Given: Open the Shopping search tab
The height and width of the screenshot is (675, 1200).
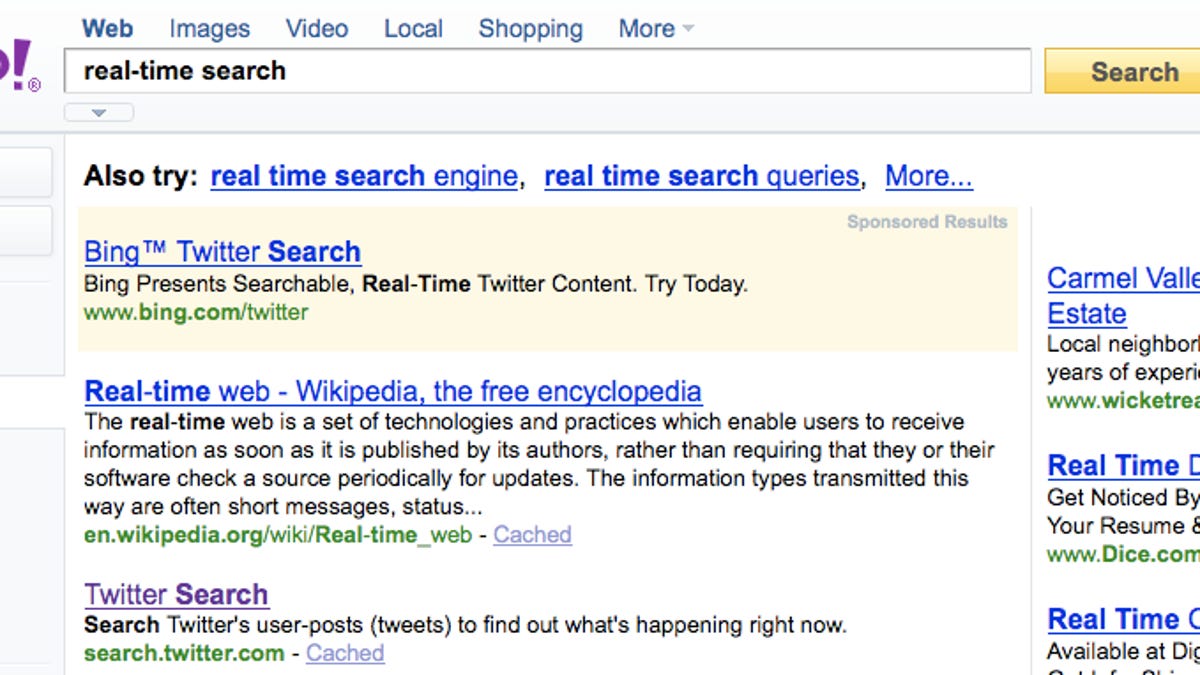Looking at the screenshot, I should tap(530, 29).
